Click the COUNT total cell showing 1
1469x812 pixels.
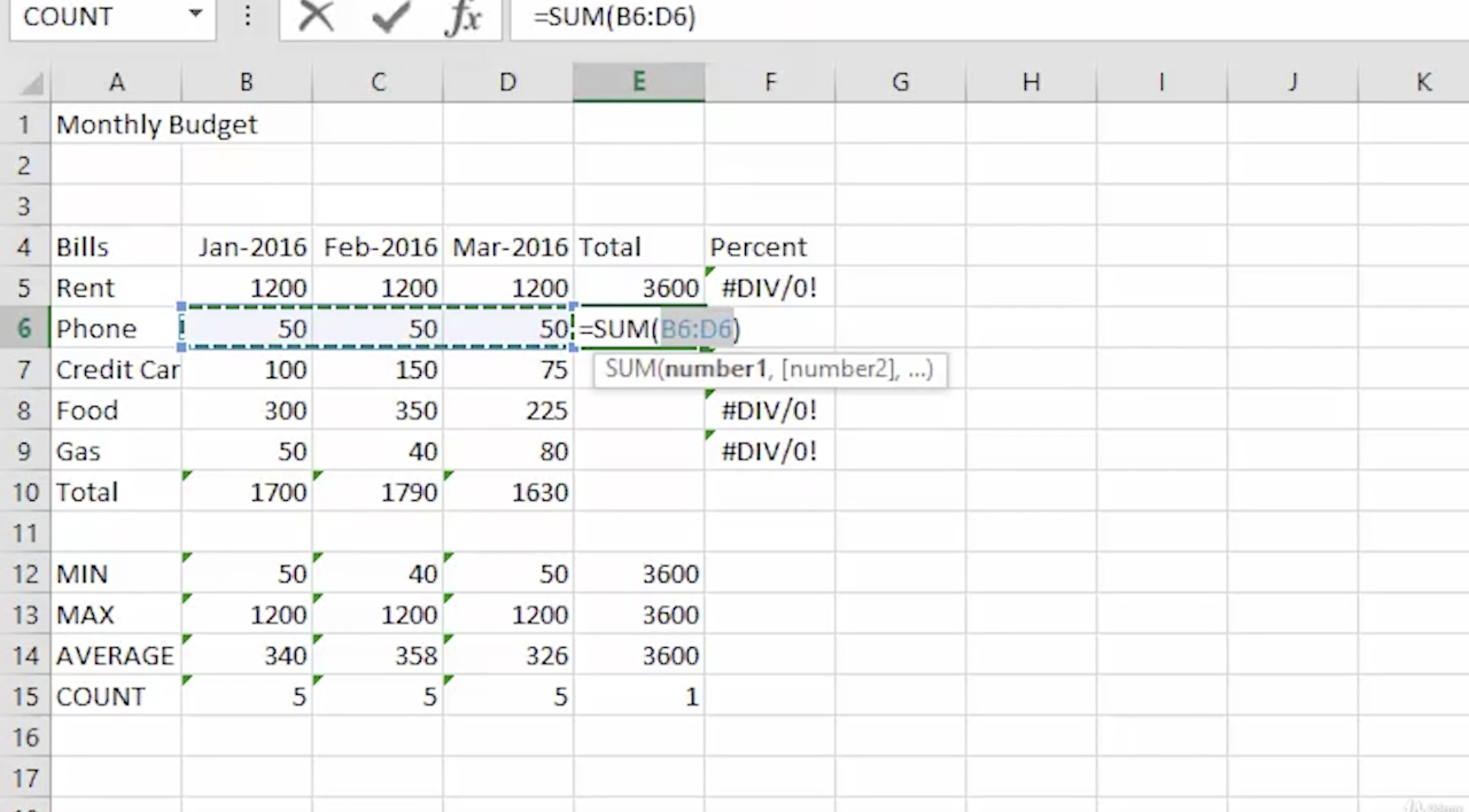pos(639,696)
